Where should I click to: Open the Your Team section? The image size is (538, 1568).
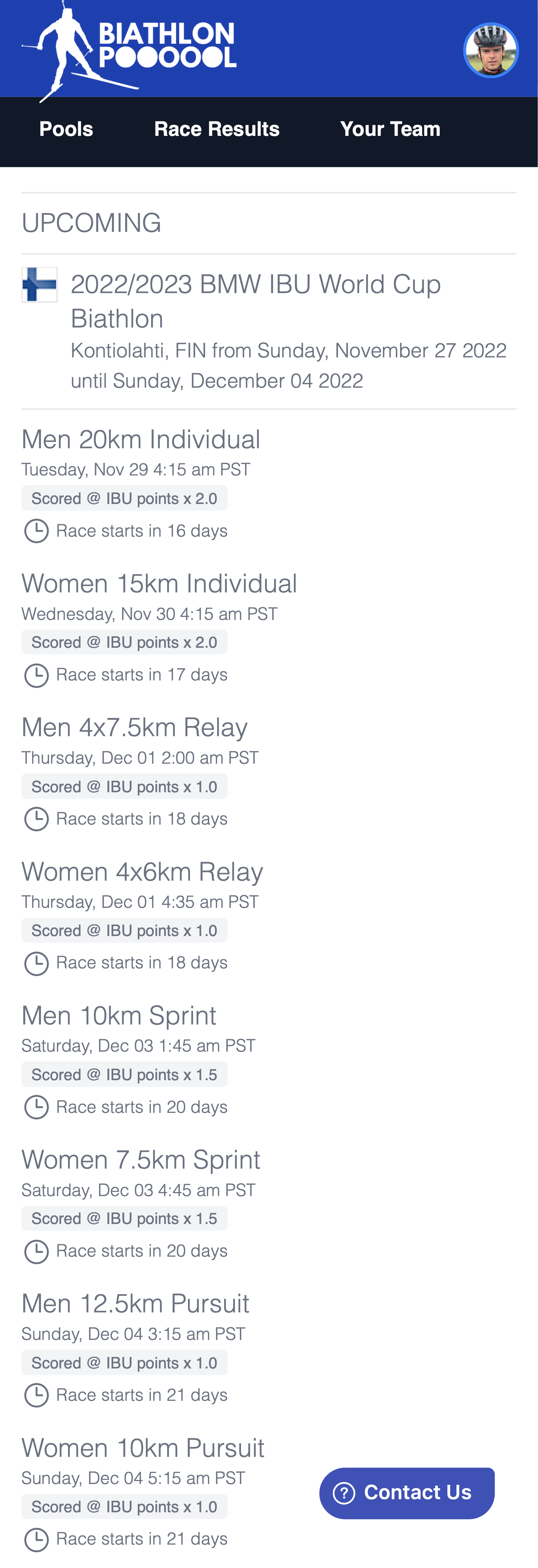pyautogui.click(x=390, y=129)
